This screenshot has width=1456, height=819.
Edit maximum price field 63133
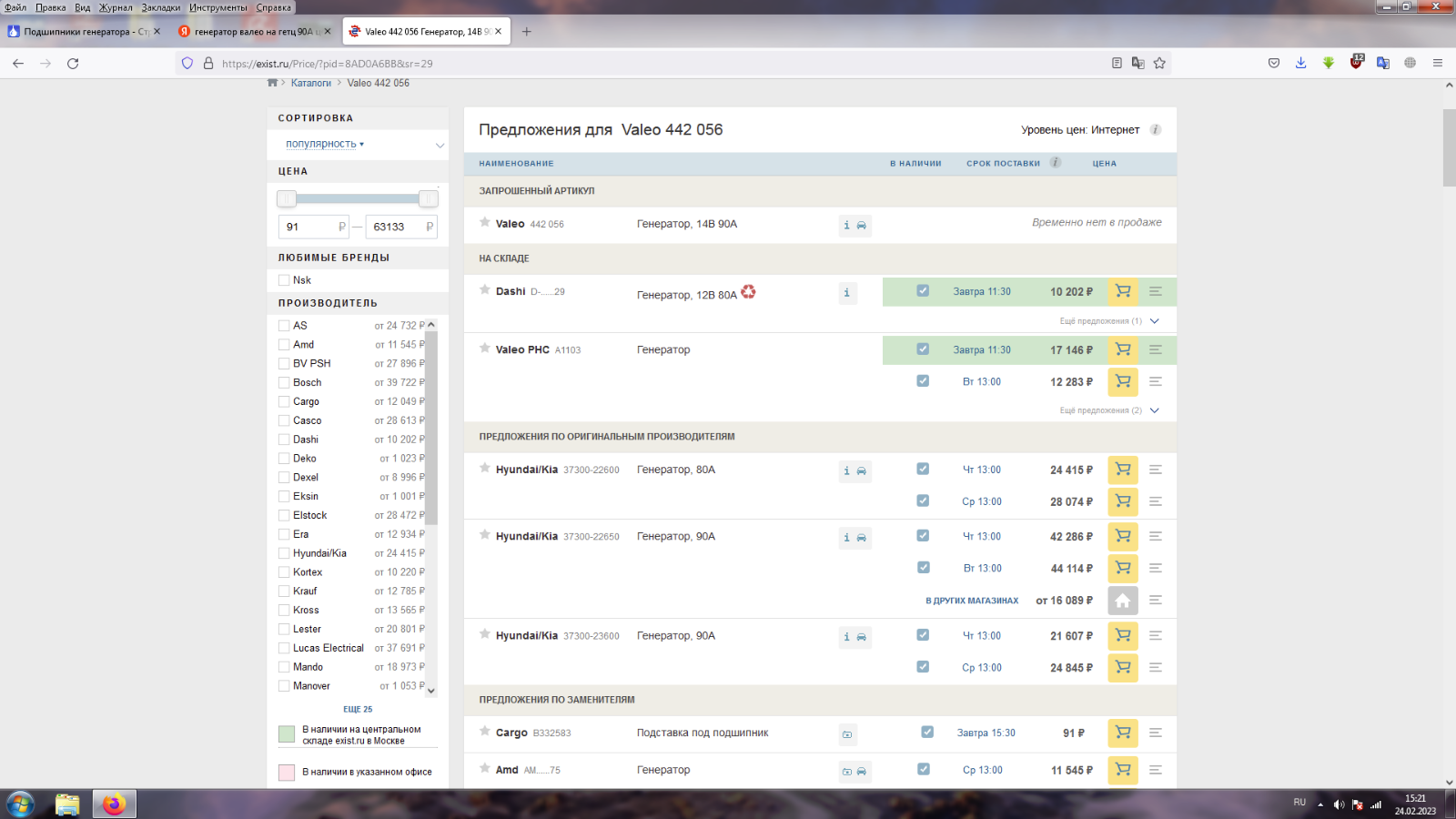point(400,227)
